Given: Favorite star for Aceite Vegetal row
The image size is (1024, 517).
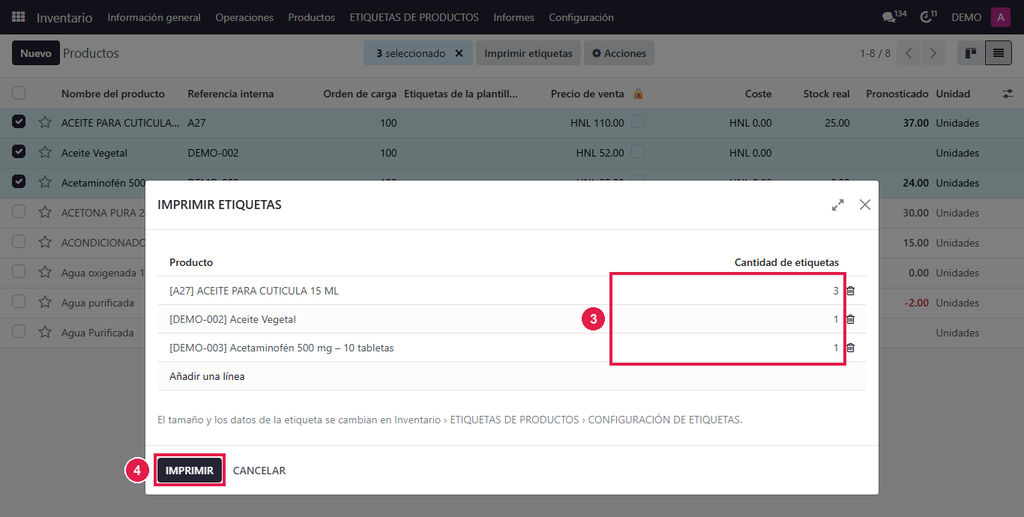Looking at the screenshot, I should tap(44, 152).
